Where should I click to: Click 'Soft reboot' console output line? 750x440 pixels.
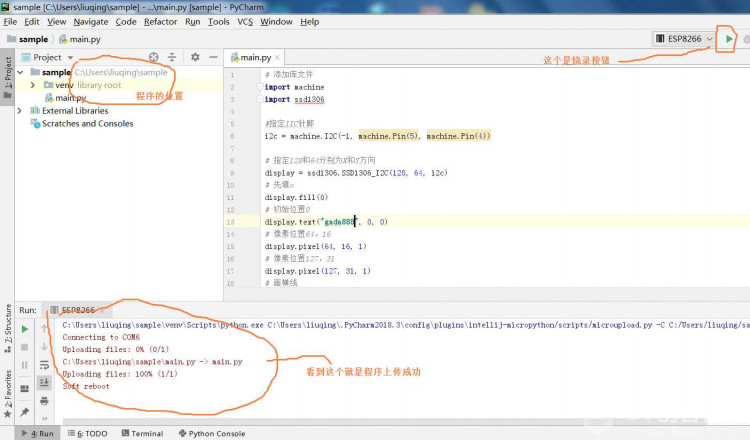pos(86,386)
